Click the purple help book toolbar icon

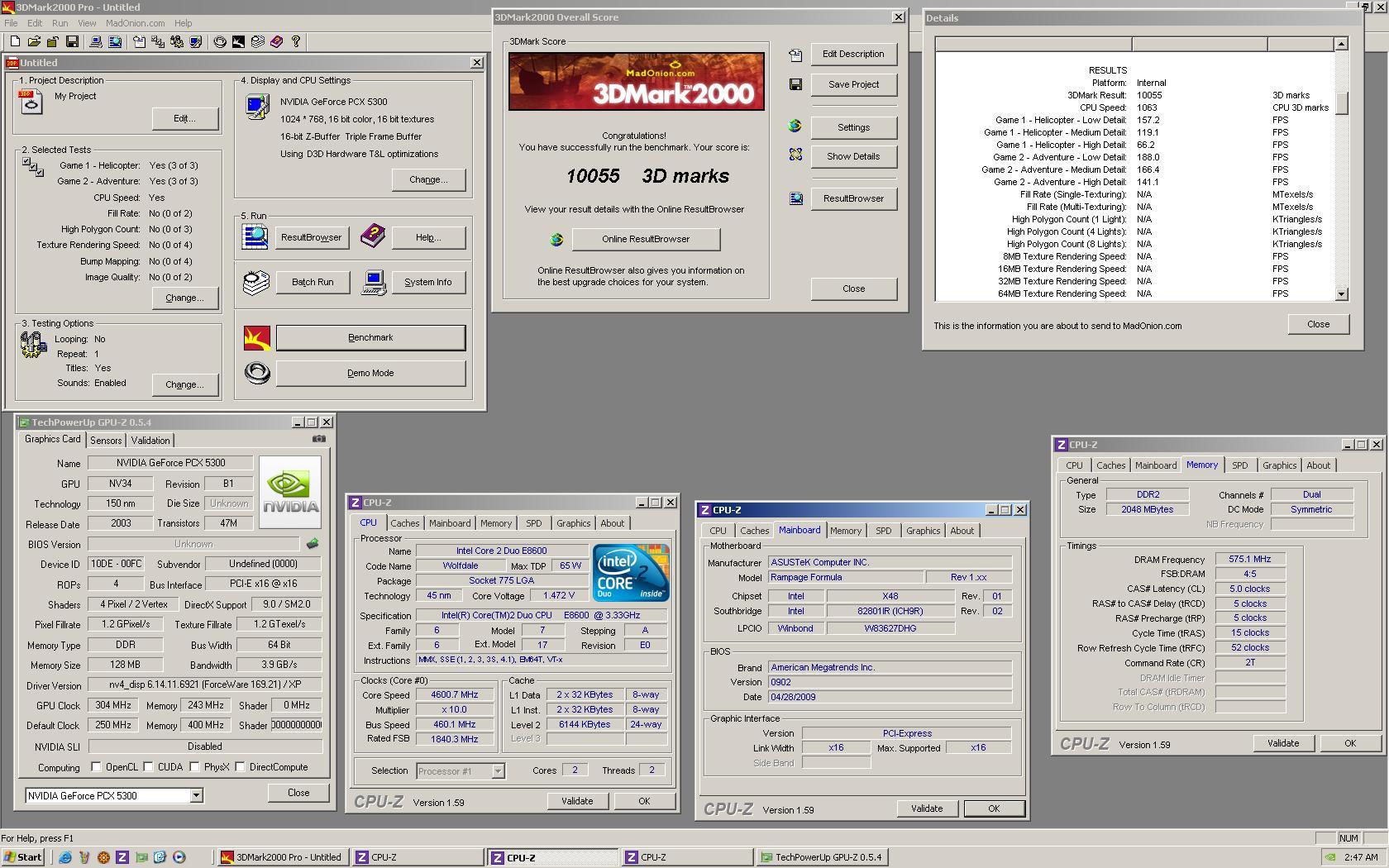point(276,41)
